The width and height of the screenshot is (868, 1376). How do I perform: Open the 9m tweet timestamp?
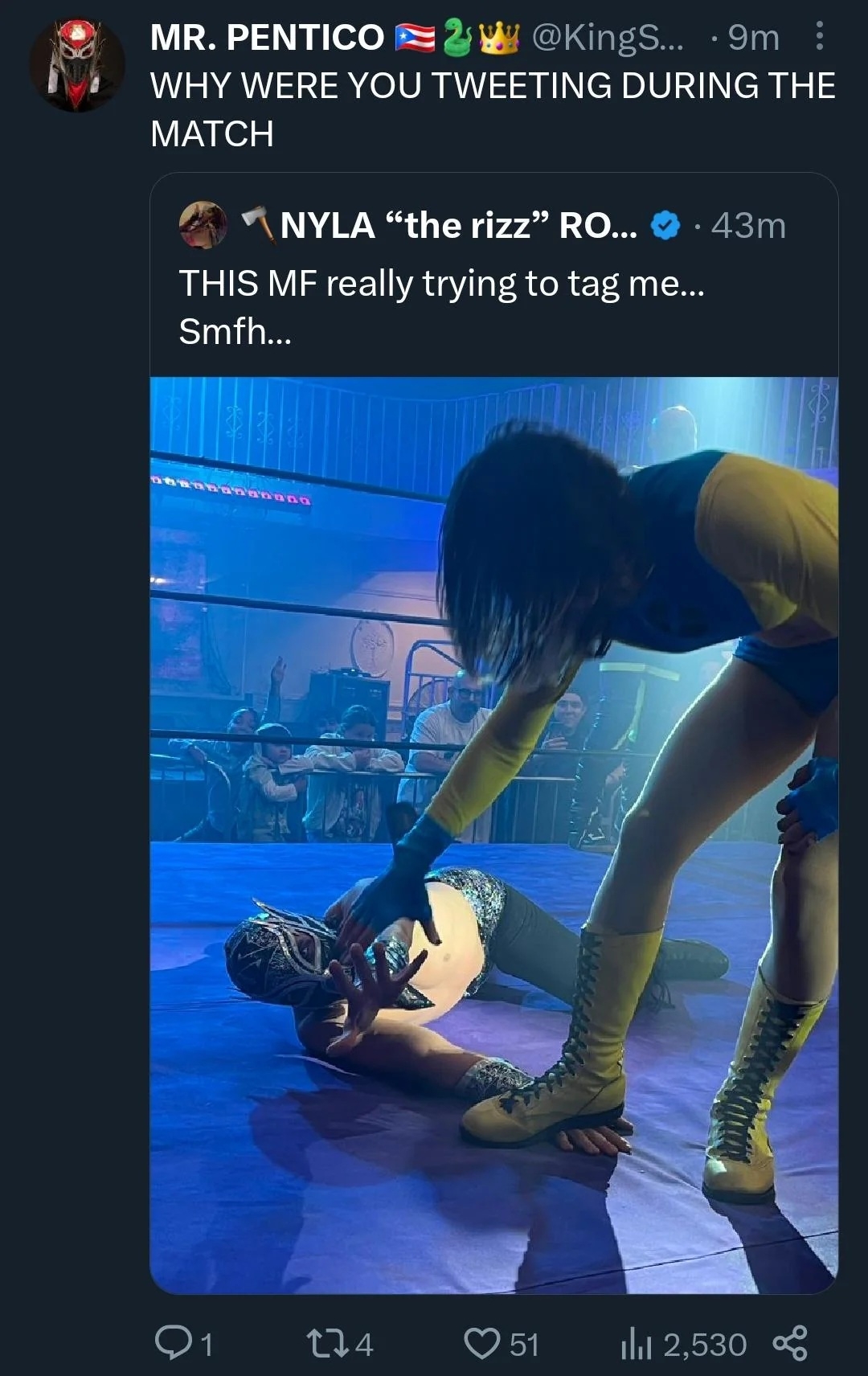click(x=753, y=37)
